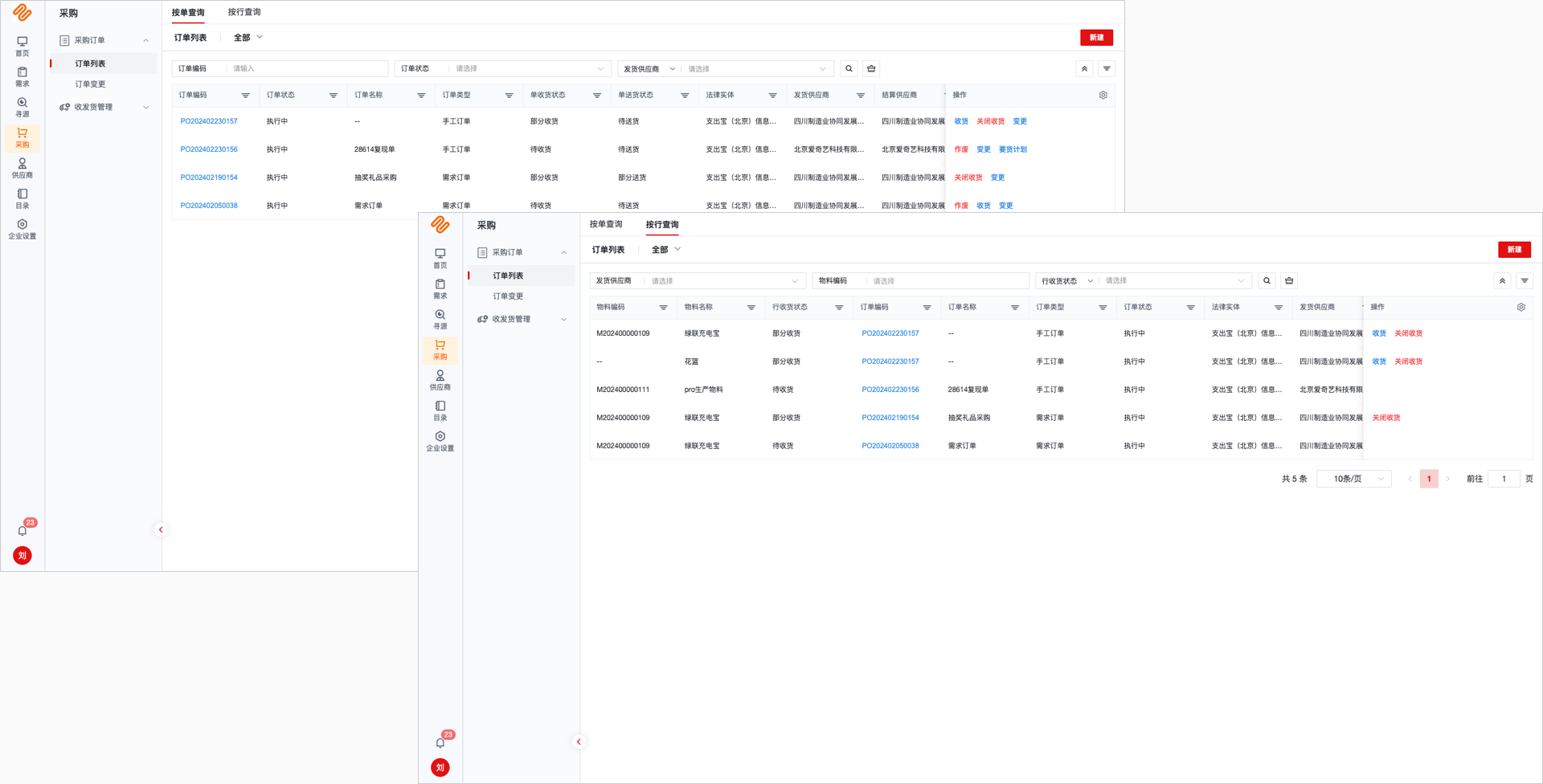
Task: Click search icon in front window filter bar
Action: tap(1267, 281)
